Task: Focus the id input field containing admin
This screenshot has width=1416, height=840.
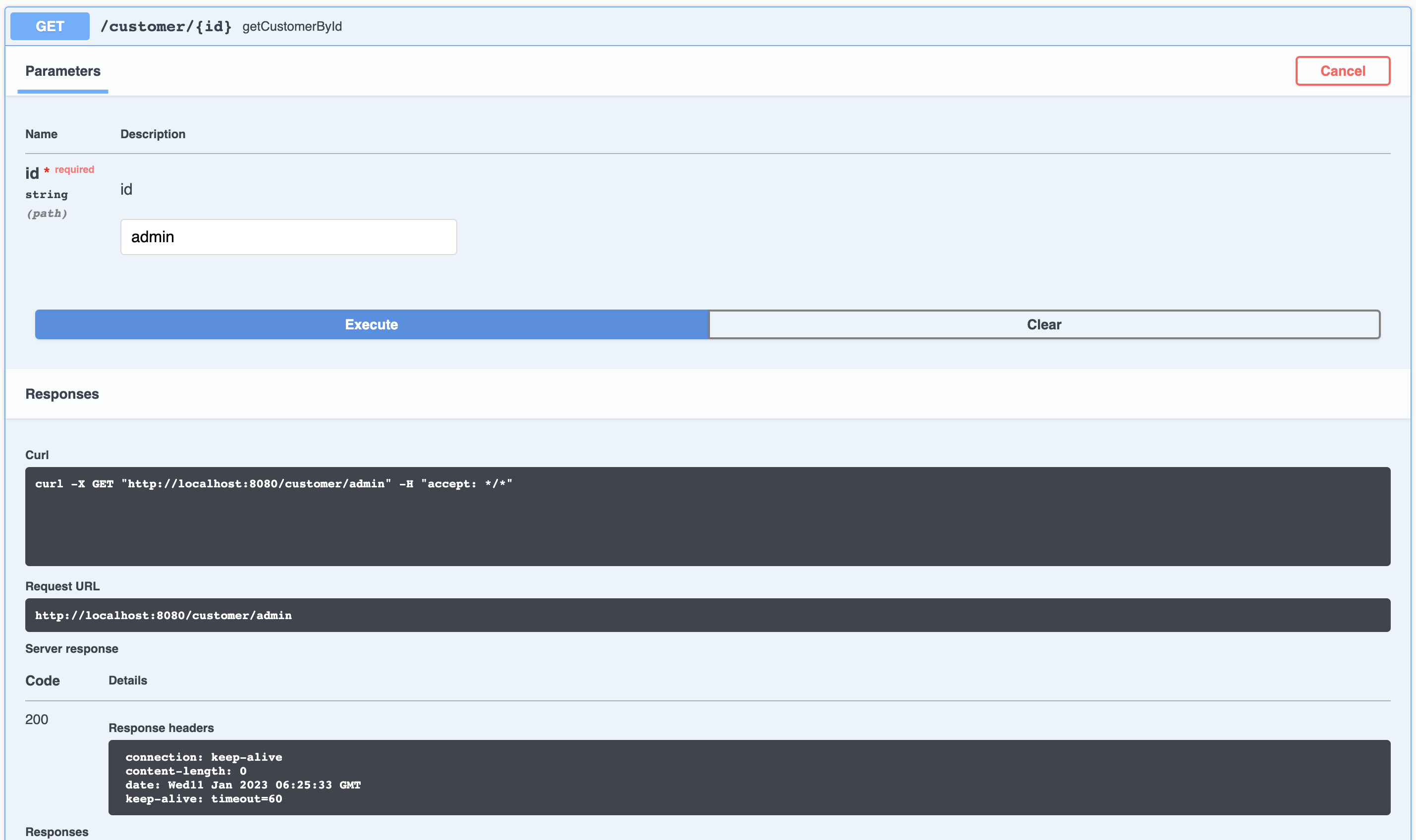Action: point(288,237)
